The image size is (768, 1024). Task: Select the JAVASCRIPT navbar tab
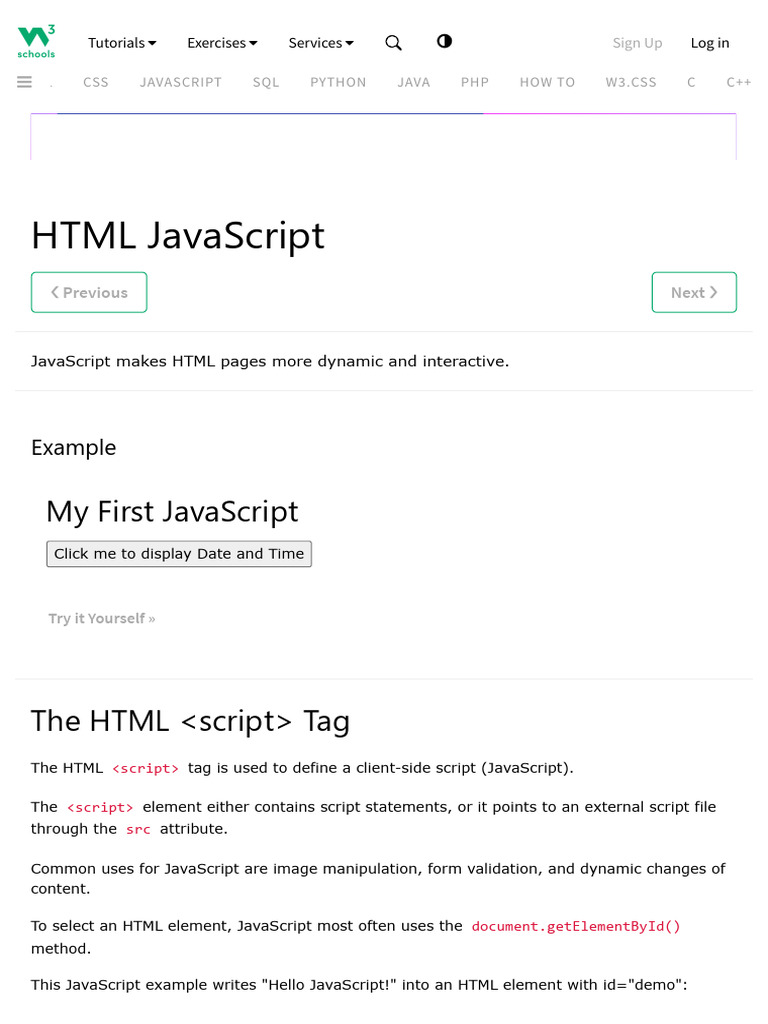point(181,82)
